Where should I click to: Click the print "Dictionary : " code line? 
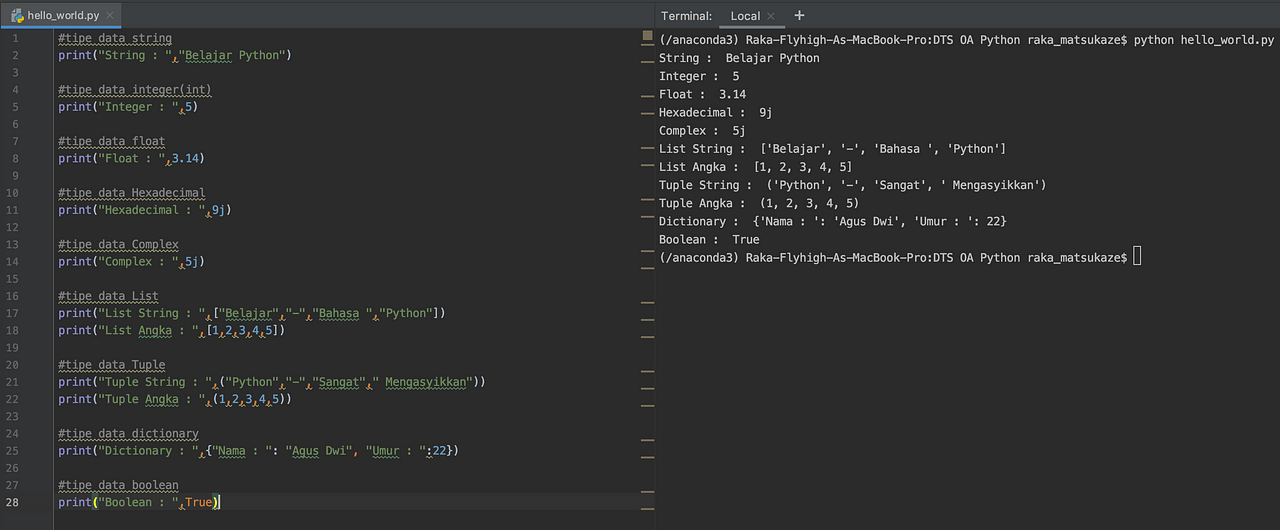coord(259,451)
